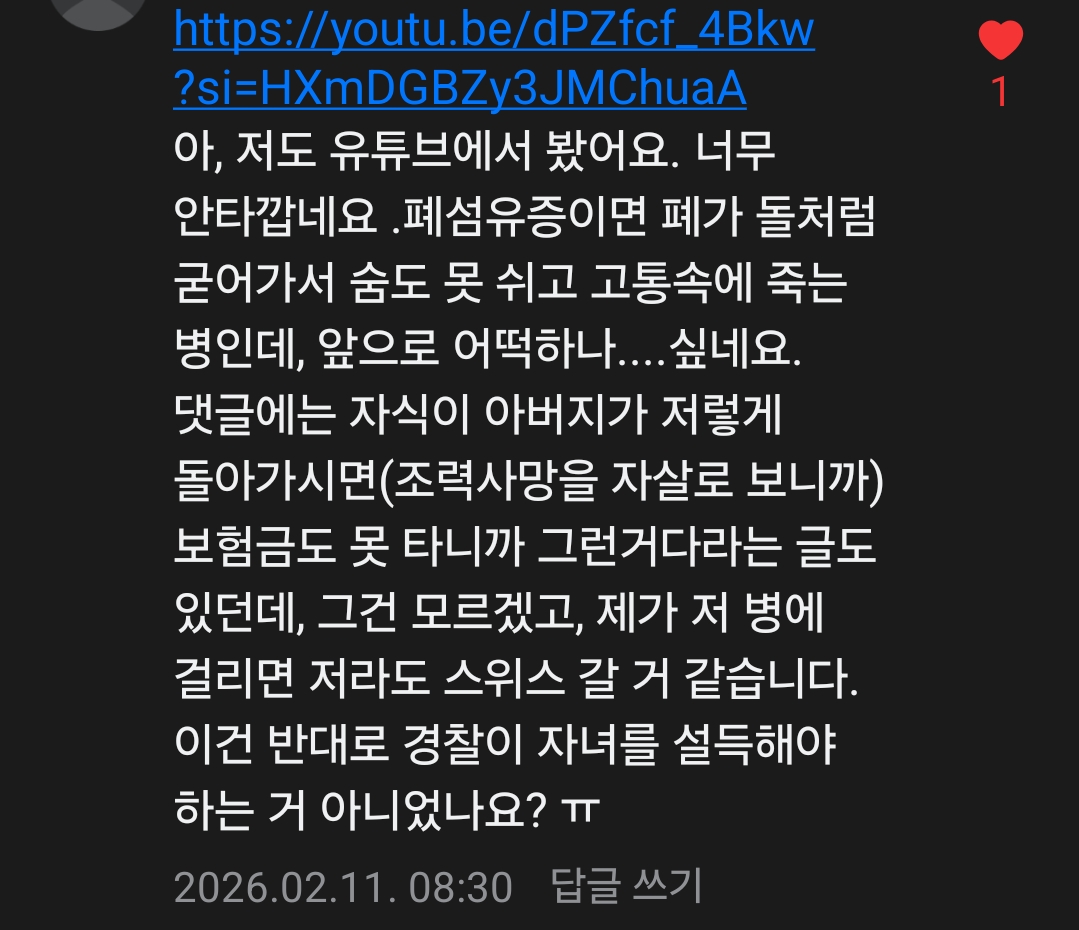Click the like count number 1
Screen dimensions: 1079x930
click(x=1000, y=92)
